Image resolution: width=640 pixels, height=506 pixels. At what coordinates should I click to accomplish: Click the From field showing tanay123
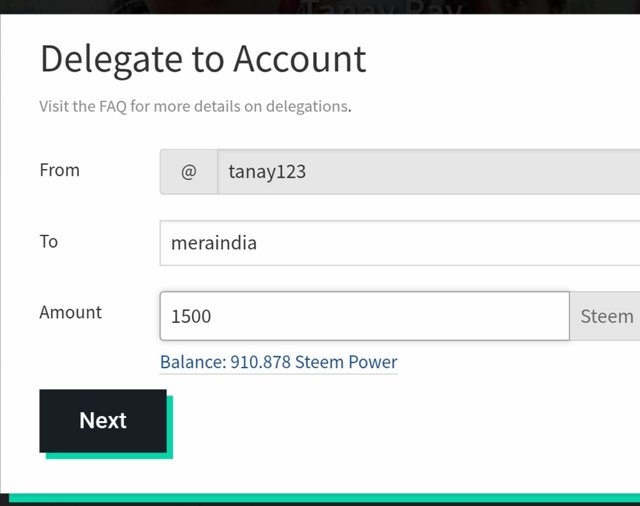(x=429, y=172)
